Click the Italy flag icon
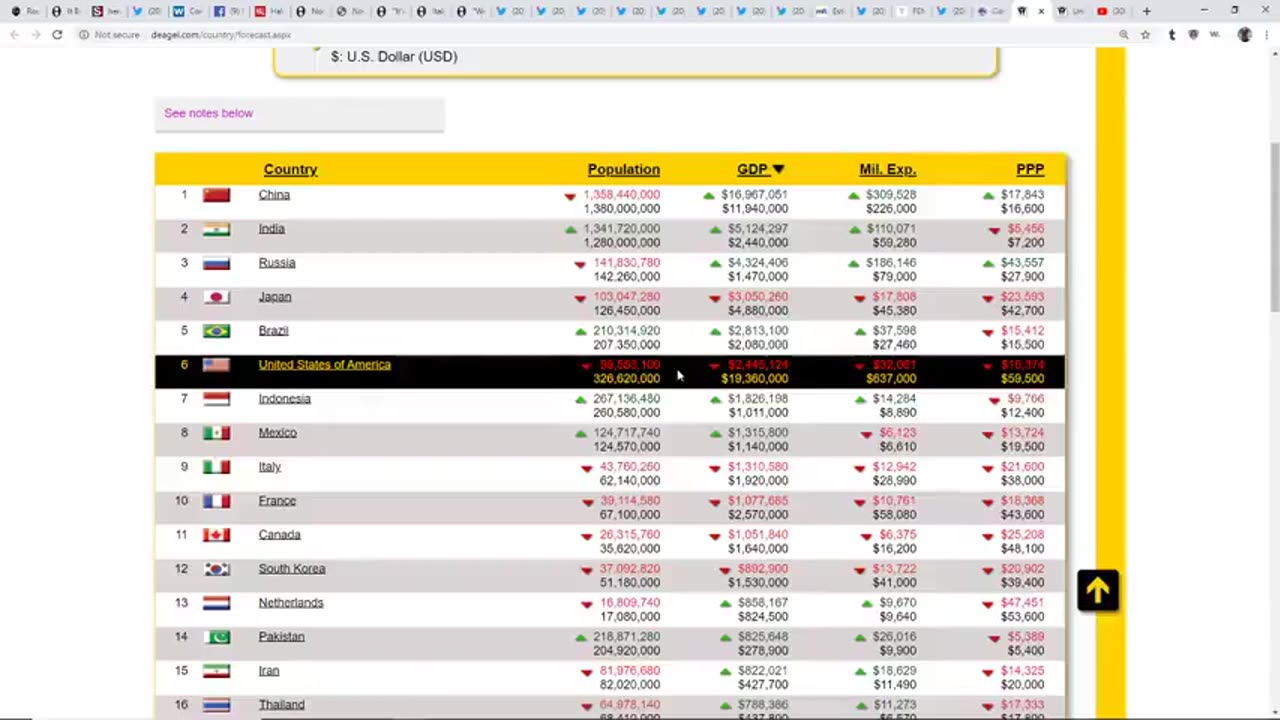1280x720 pixels. pos(216,467)
